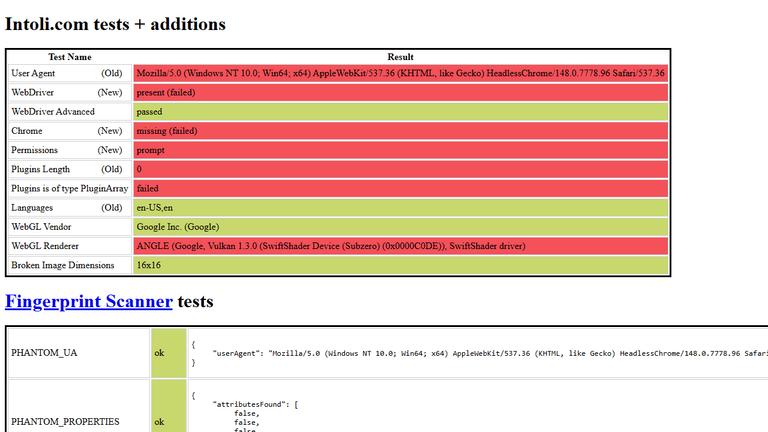
Task: Click the 'WebGL Vendor' test name cell
Action: tap(70, 227)
